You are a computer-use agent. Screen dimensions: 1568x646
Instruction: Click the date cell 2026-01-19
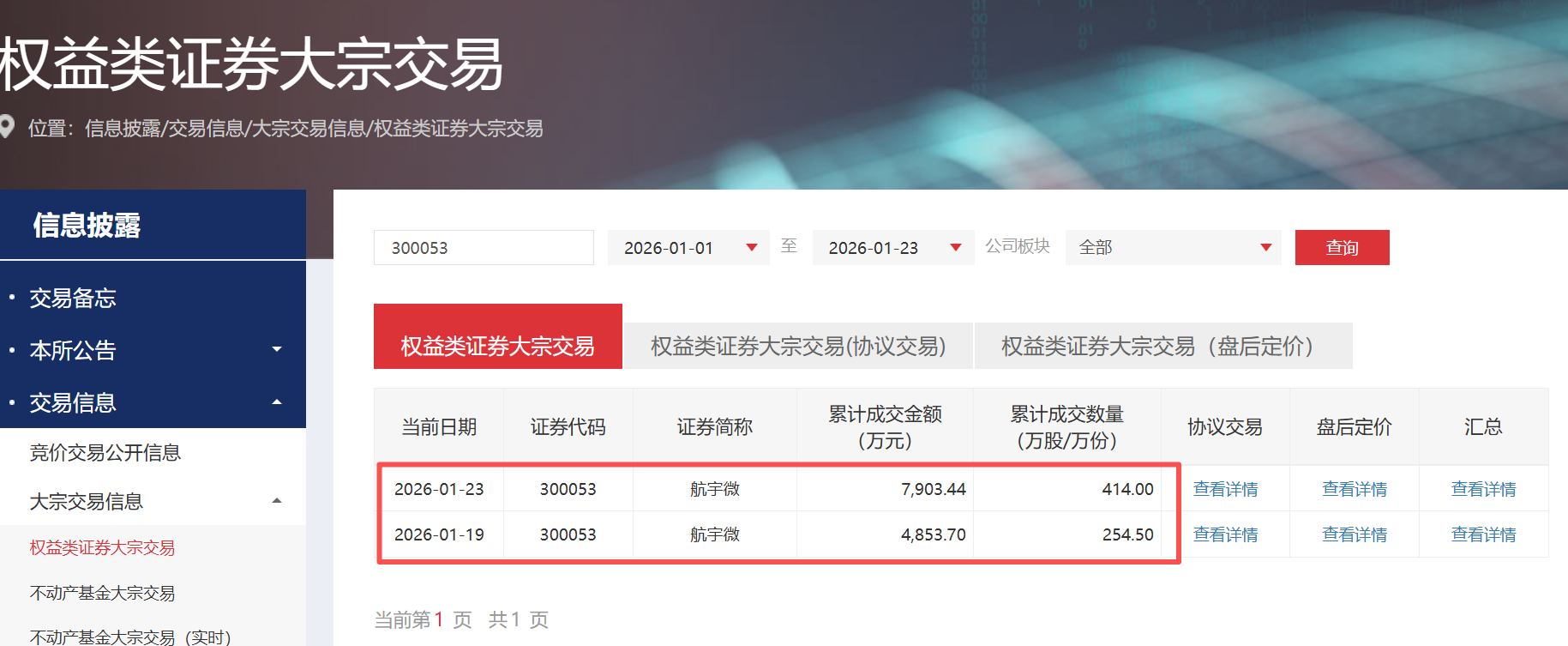tap(439, 534)
